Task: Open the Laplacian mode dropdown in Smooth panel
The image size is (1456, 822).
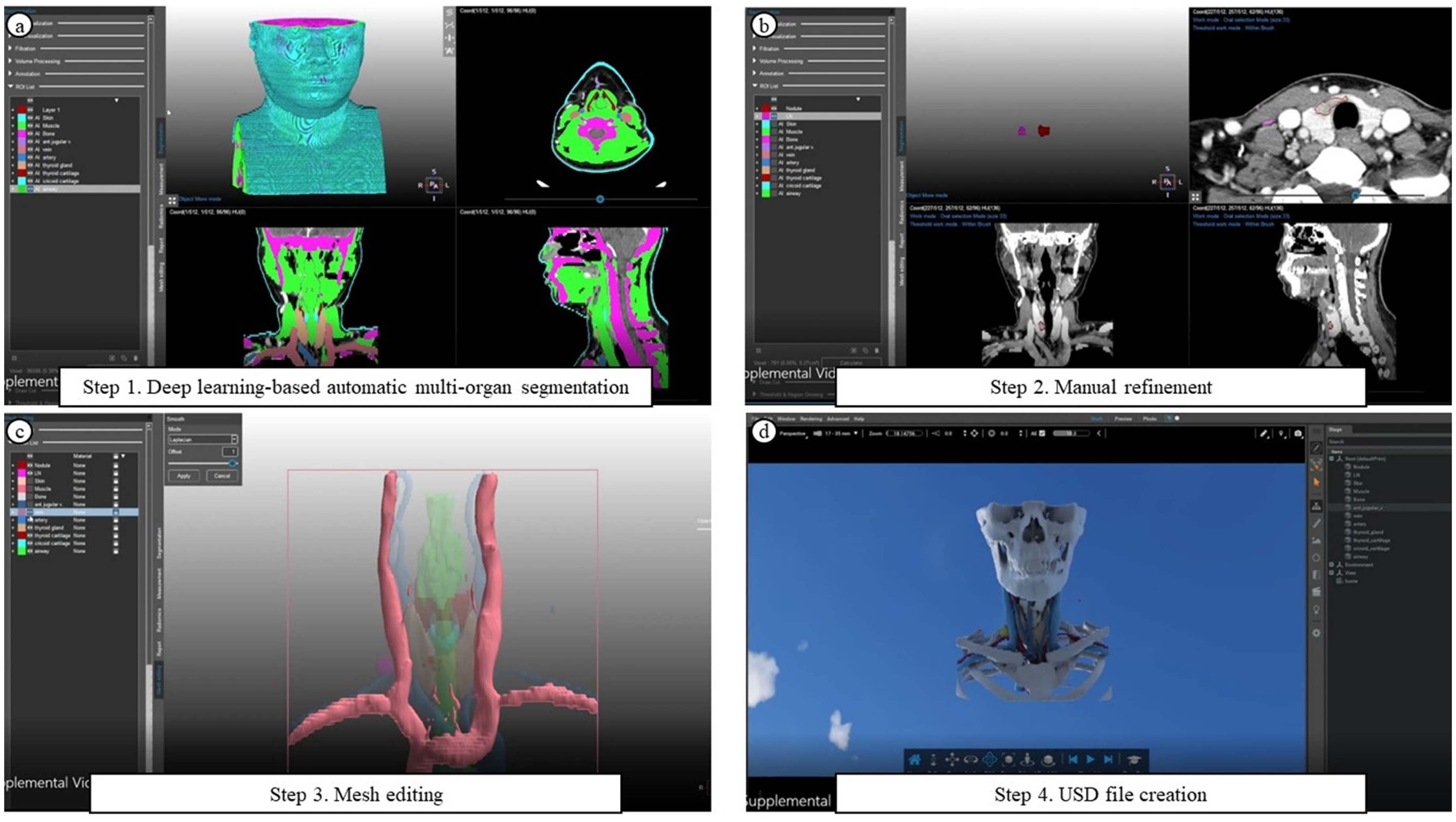Action: click(x=202, y=439)
